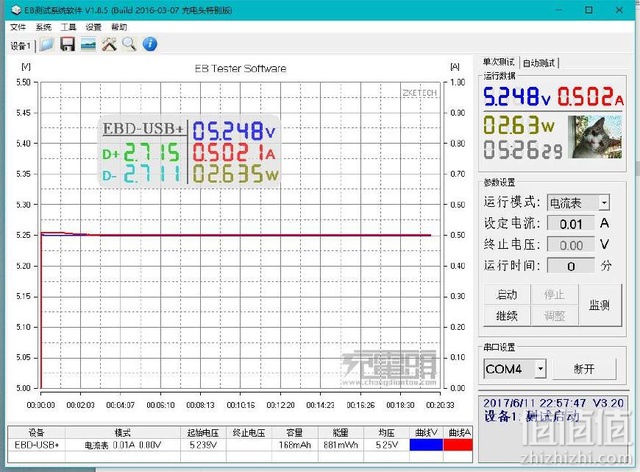Click the 02.63W power readout
The height and width of the screenshot is (472, 640).
519,125
